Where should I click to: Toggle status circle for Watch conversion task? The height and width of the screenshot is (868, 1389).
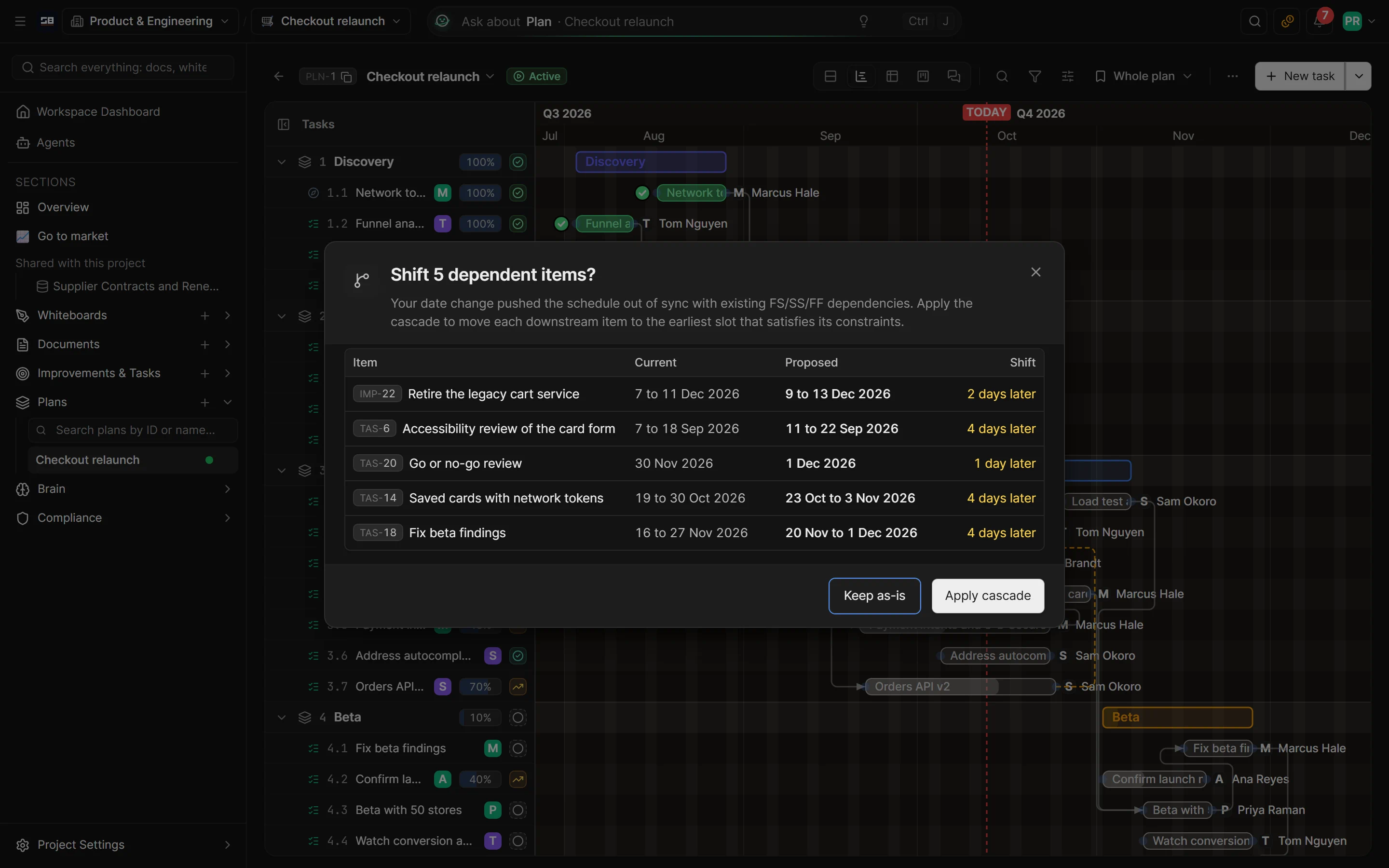pyautogui.click(x=517, y=841)
